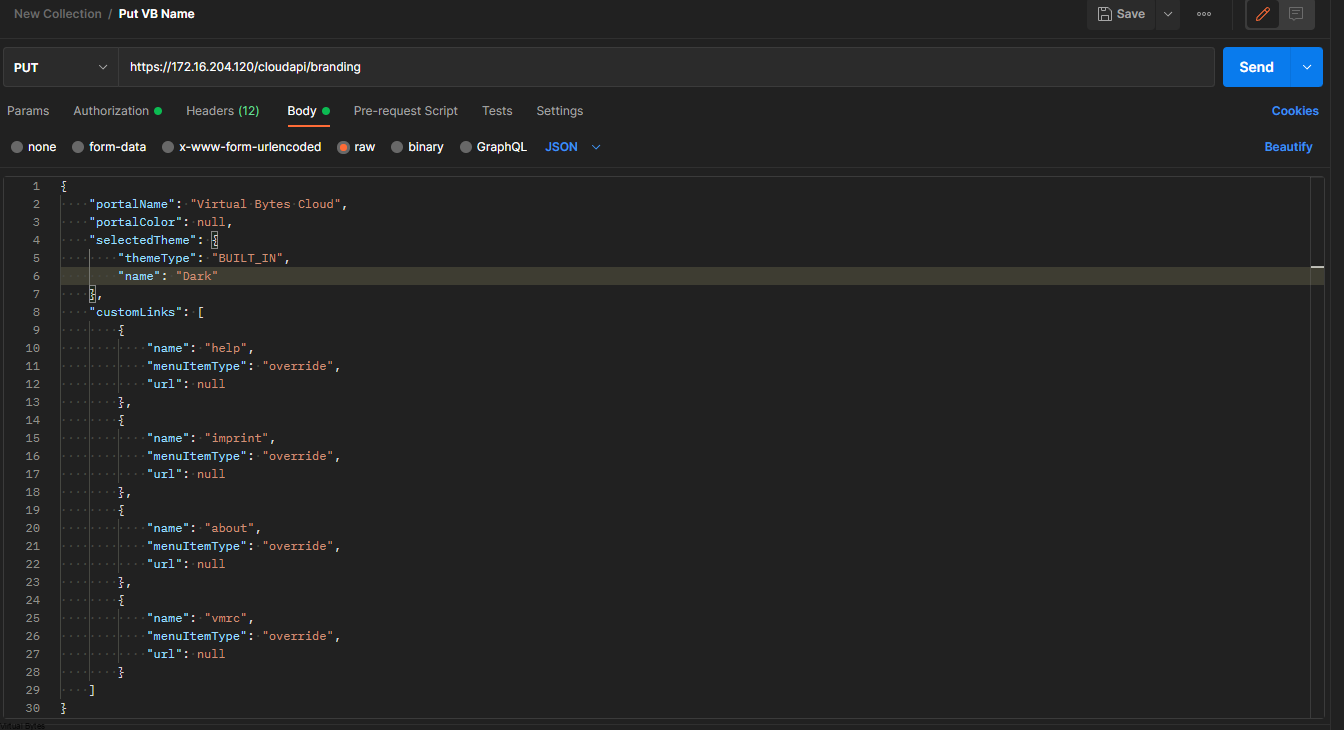The height and width of the screenshot is (730, 1344).
Task: Open the PUT request method dropdown
Action: point(58,66)
